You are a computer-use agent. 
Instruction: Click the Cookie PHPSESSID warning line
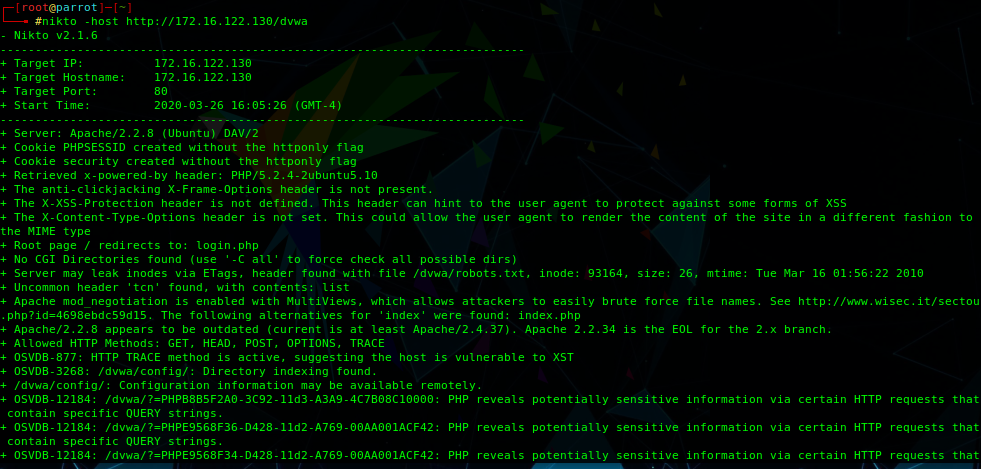(182, 148)
